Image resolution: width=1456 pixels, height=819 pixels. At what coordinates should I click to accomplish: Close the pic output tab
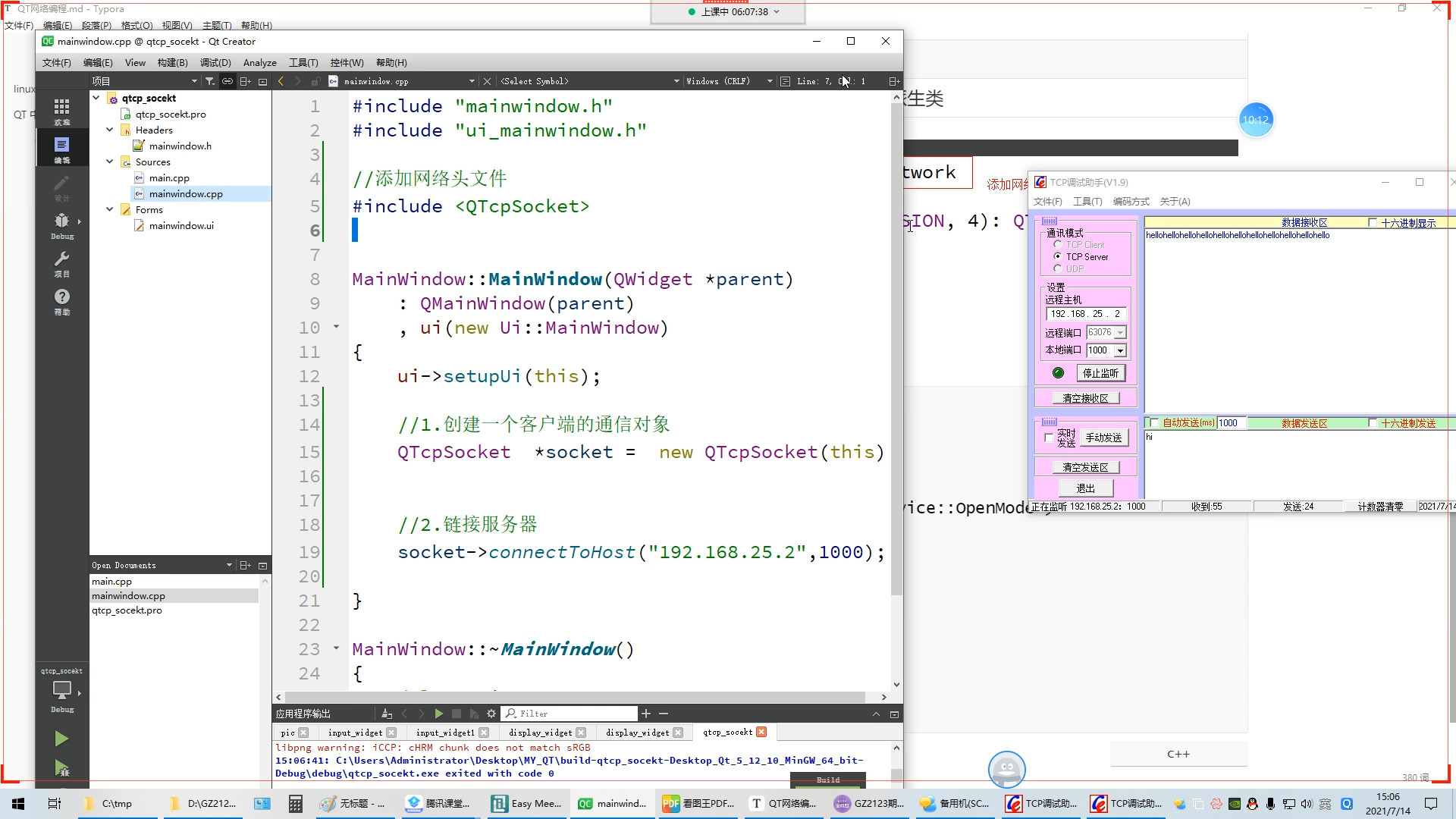[303, 733]
